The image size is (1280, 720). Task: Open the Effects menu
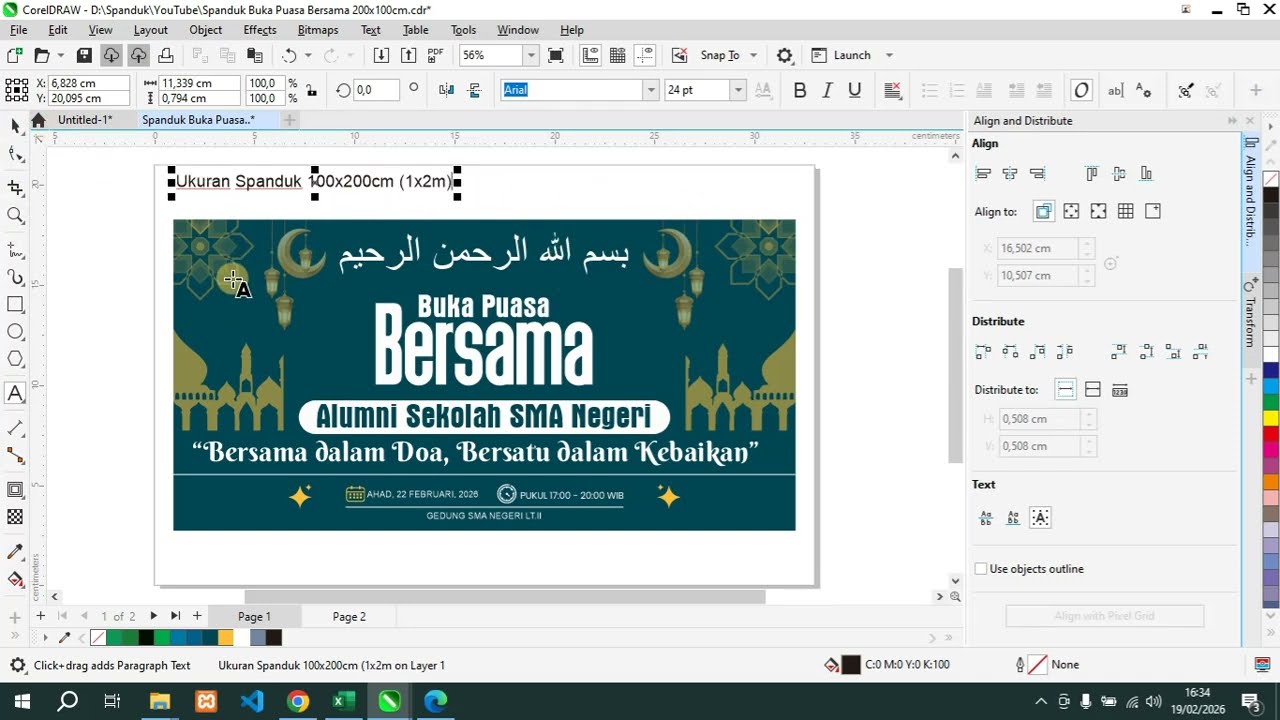point(260,30)
